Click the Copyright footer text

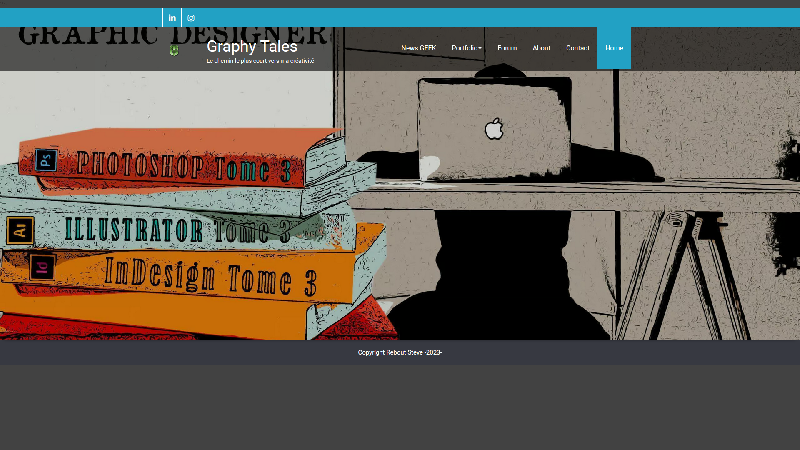tap(400, 353)
